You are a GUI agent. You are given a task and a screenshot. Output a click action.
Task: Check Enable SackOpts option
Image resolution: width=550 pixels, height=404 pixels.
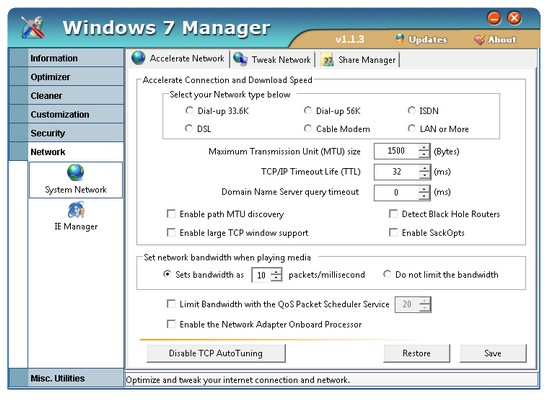point(394,233)
